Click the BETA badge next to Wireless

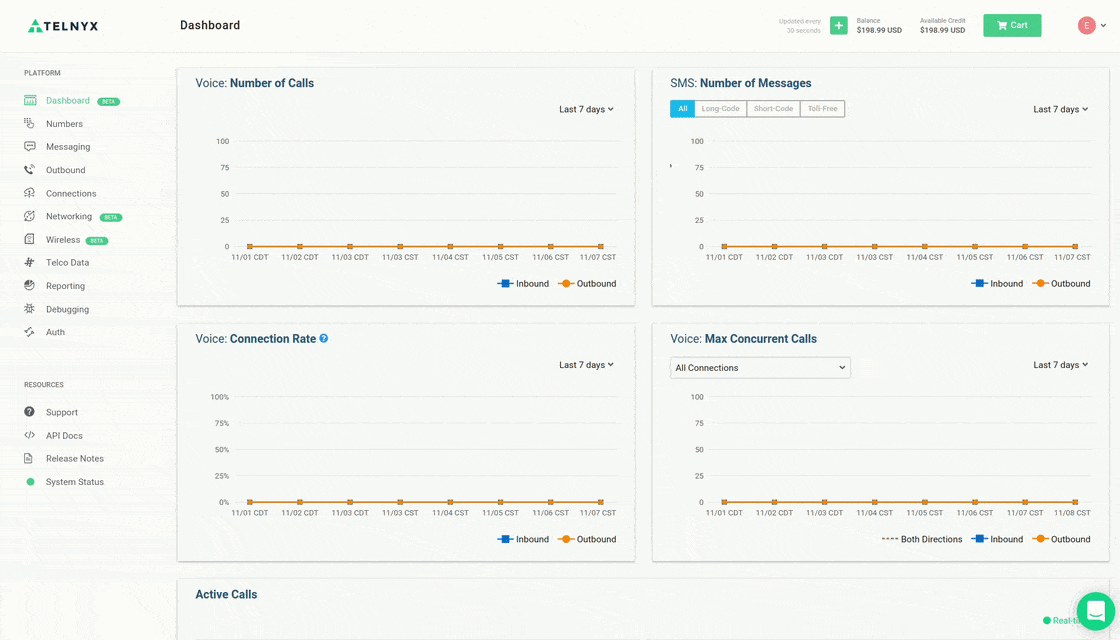pos(97,241)
